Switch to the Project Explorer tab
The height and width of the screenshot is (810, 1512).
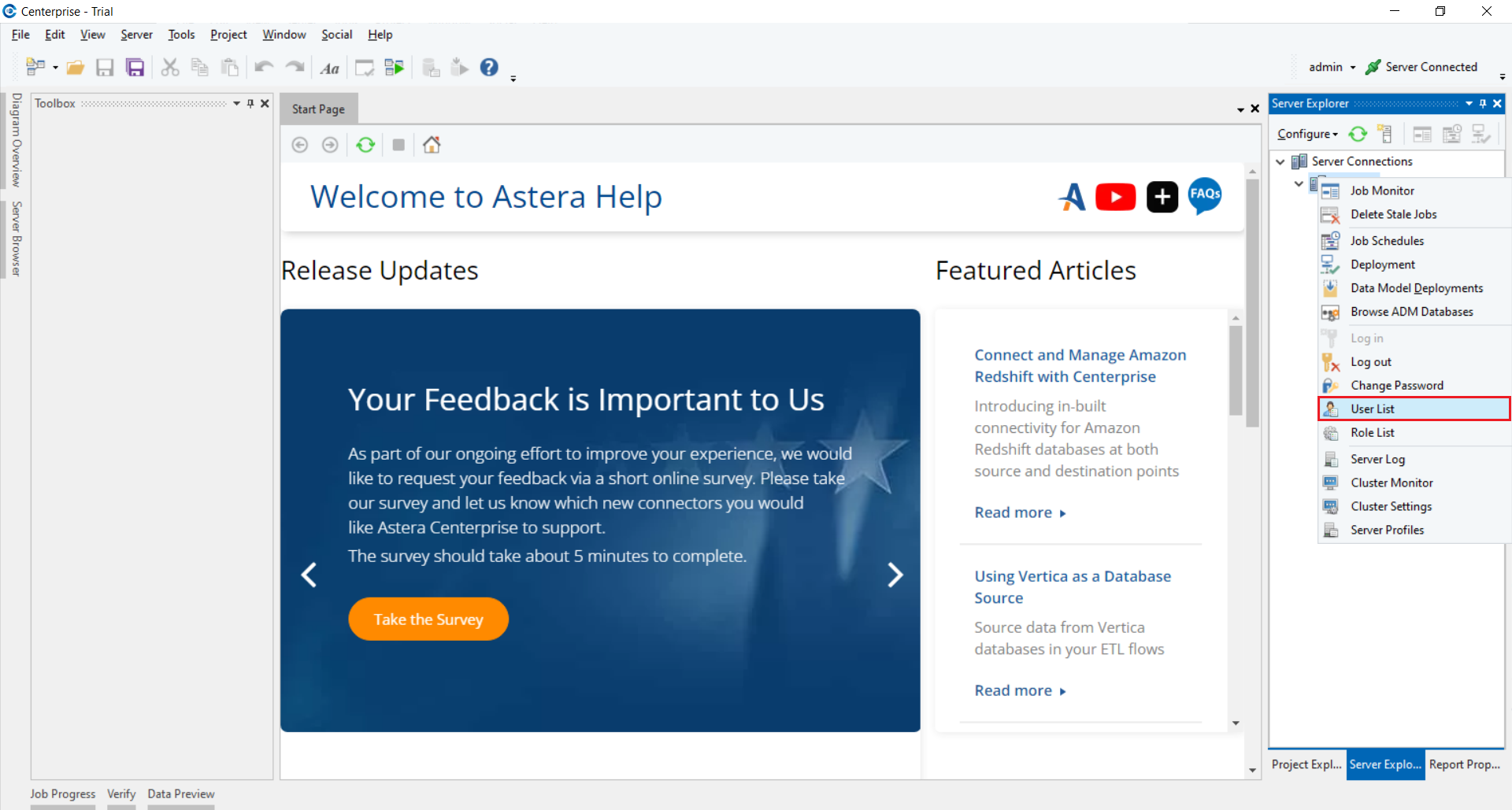click(x=1306, y=764)
